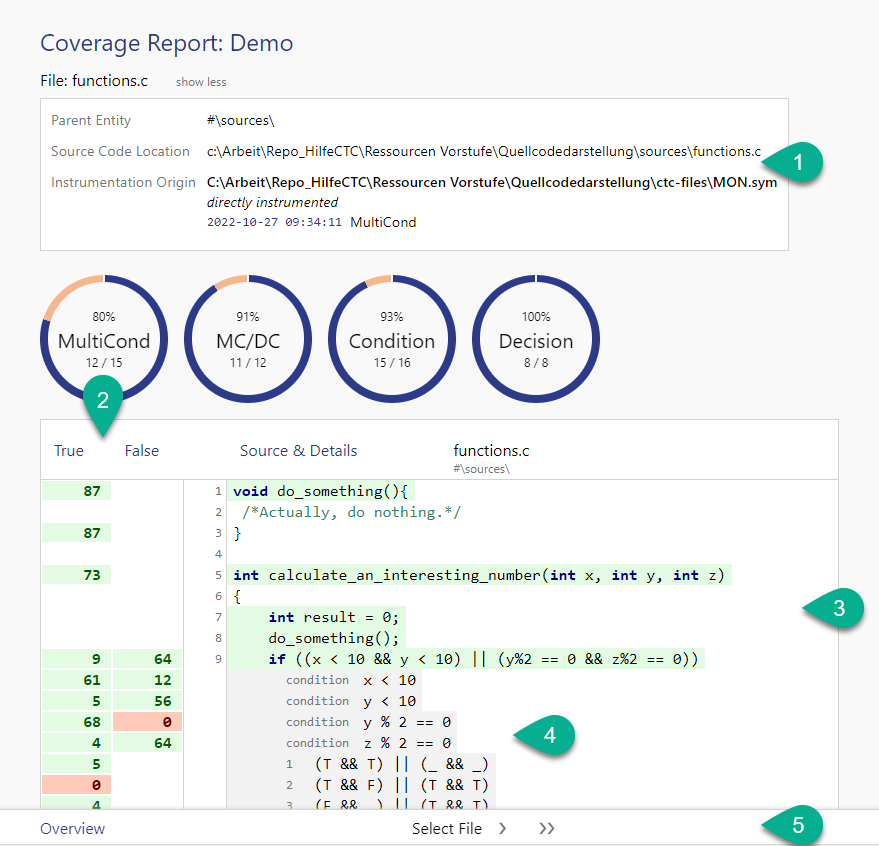Select the Condition coverage donut chart
Viewport: 879px width, 846px height.
click(x=392, y=340)
